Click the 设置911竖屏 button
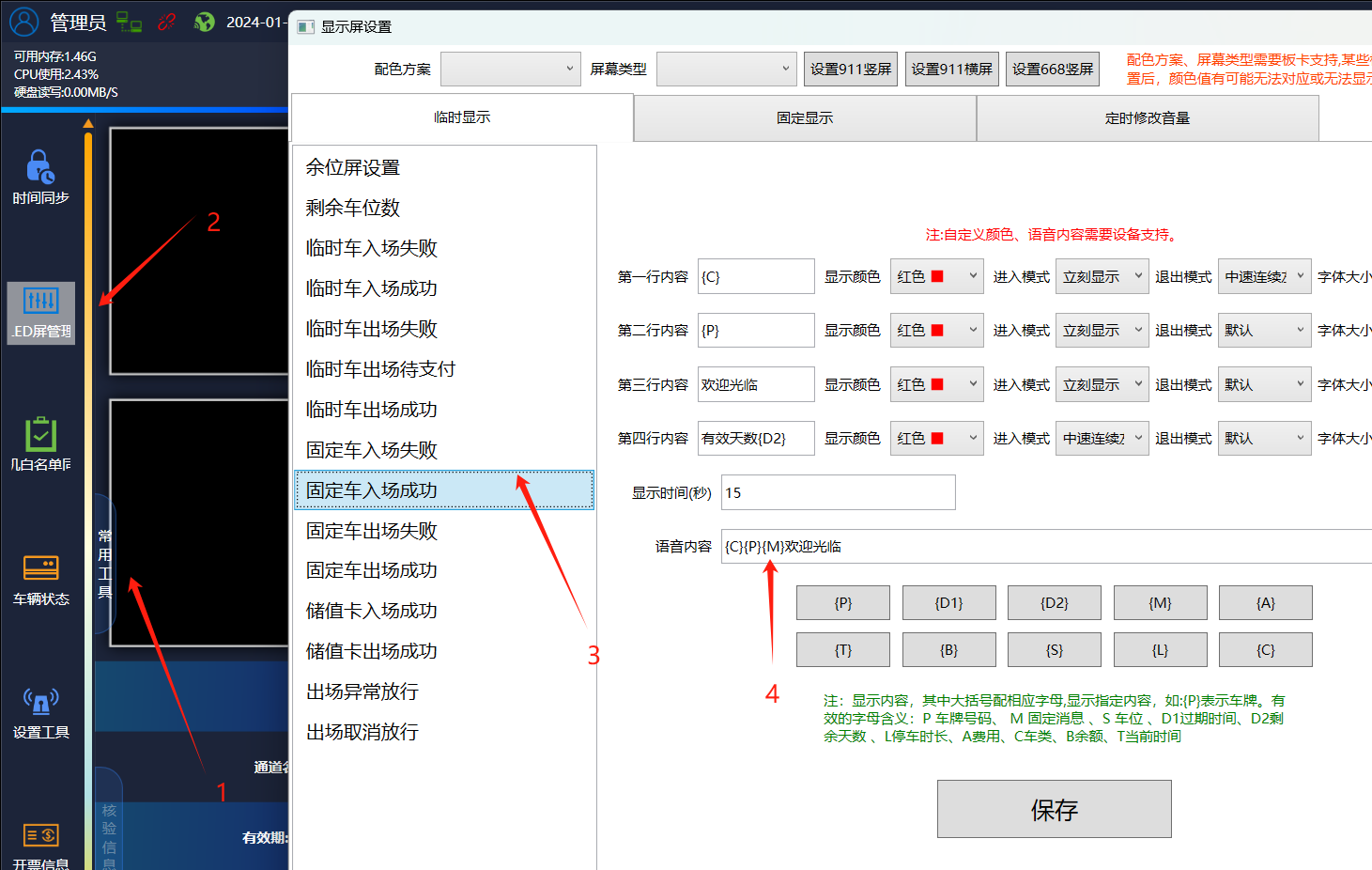 point(851,69)
